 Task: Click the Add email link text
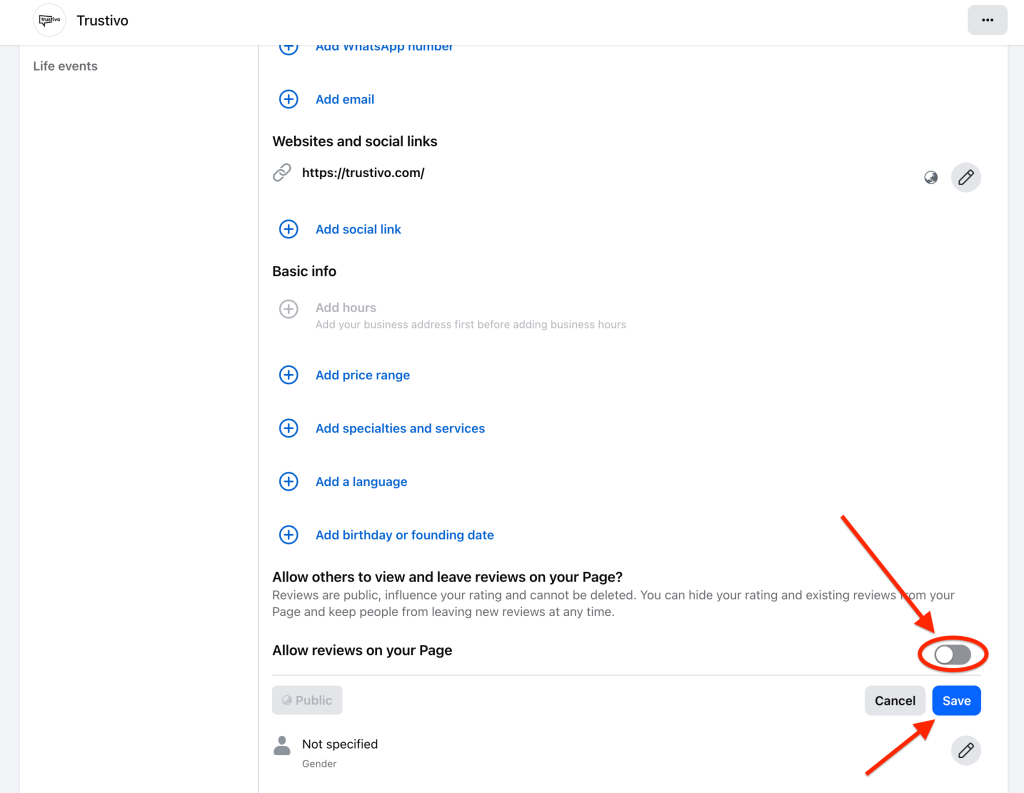[345, 99]
